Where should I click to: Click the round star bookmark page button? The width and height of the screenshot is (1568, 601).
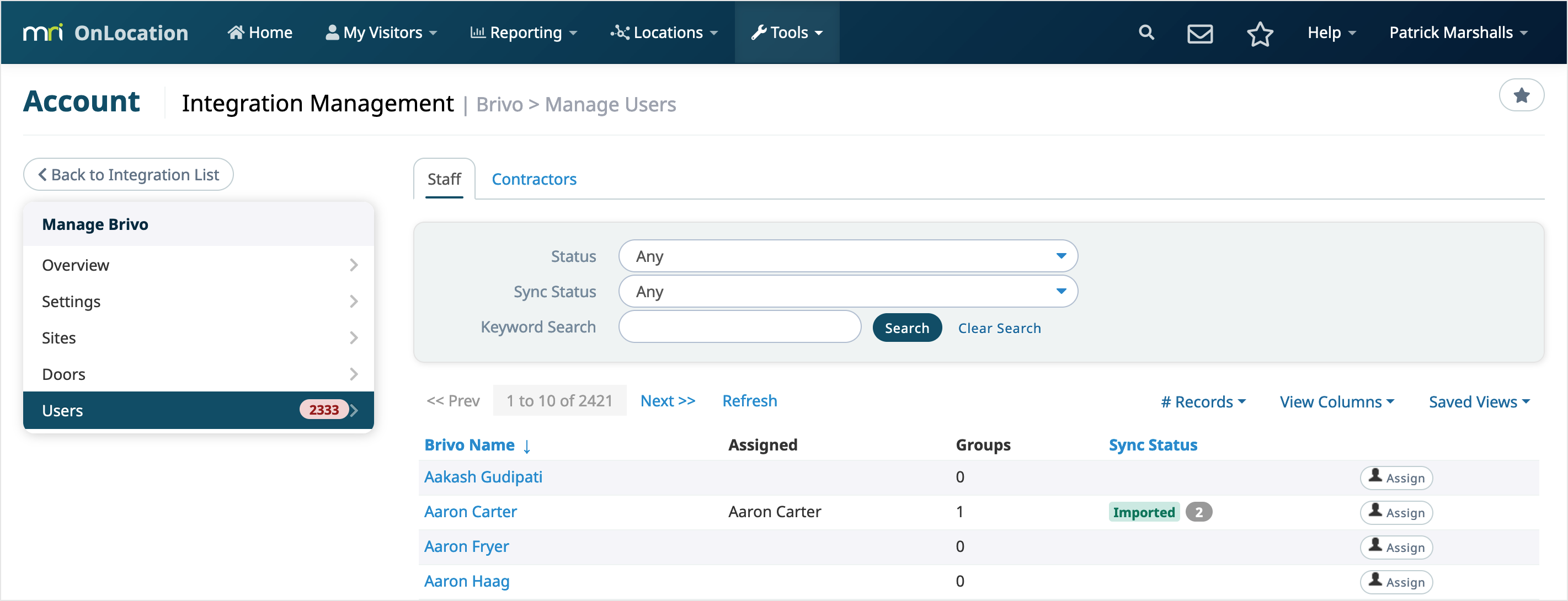1521,95
